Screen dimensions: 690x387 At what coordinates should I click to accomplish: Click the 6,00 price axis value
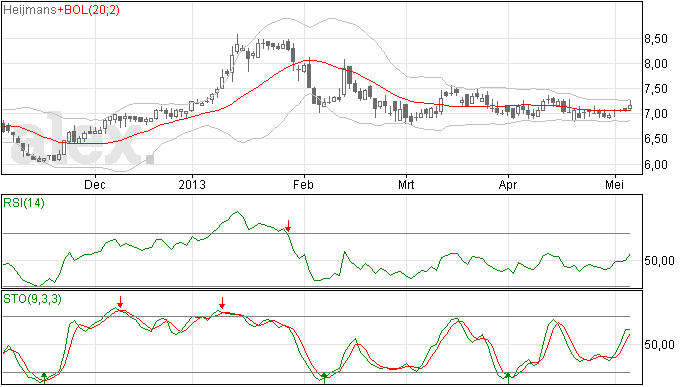click(x=656, y=165)
